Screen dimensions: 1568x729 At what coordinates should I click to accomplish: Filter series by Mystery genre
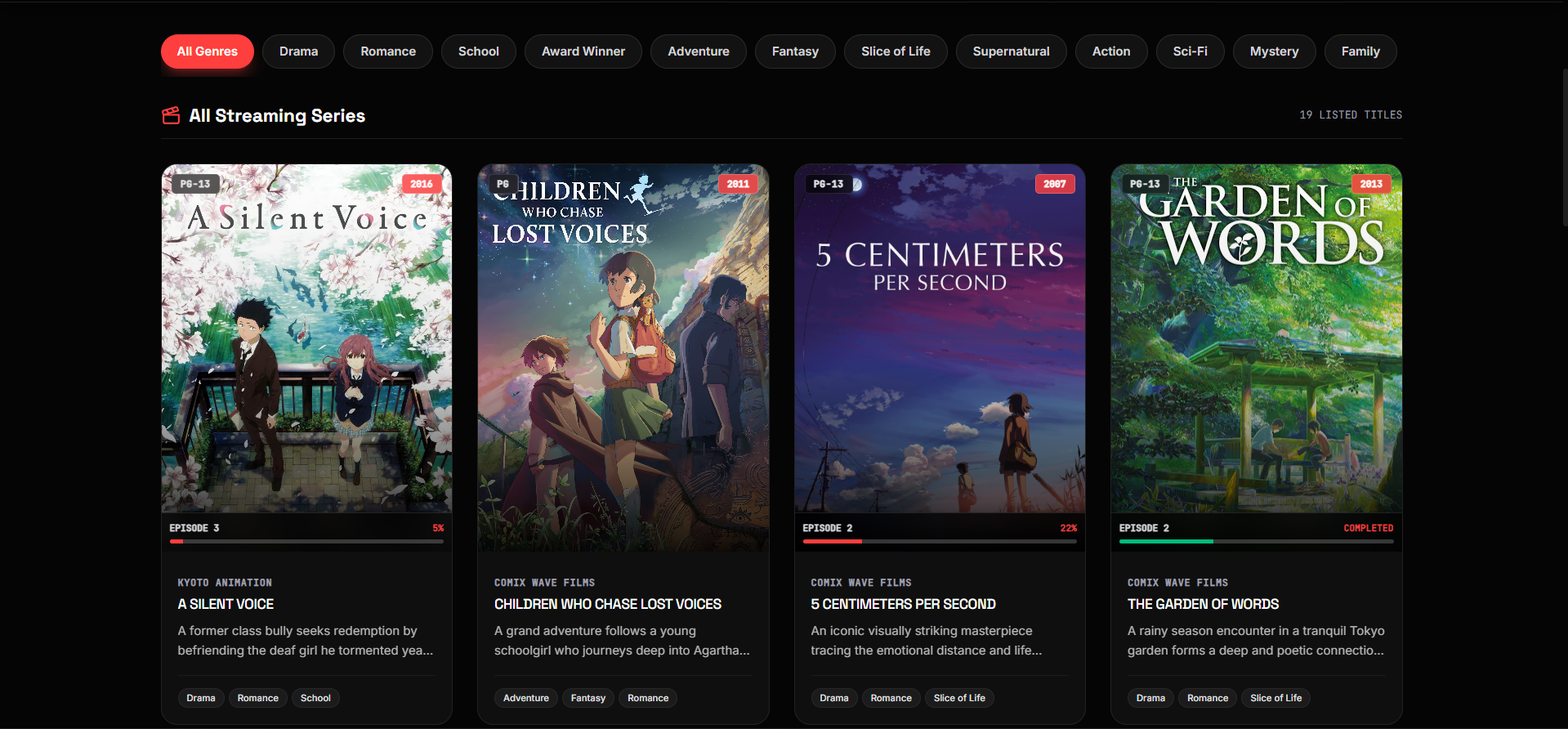click(1275, 51)
